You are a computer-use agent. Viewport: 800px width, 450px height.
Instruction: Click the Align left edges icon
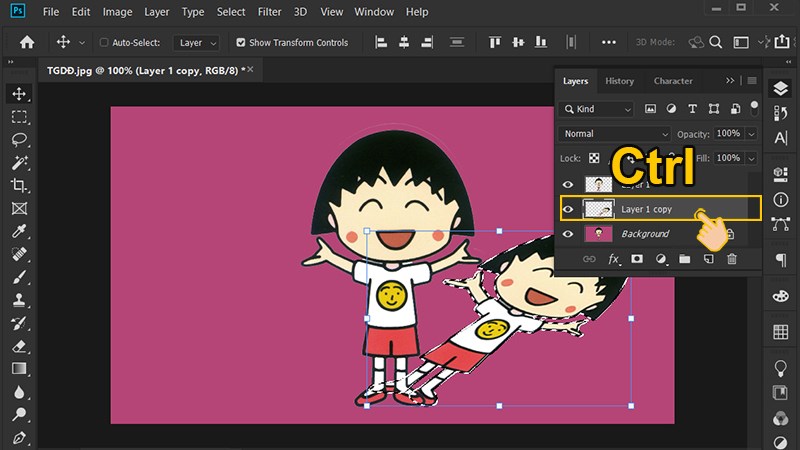[381, 42]
